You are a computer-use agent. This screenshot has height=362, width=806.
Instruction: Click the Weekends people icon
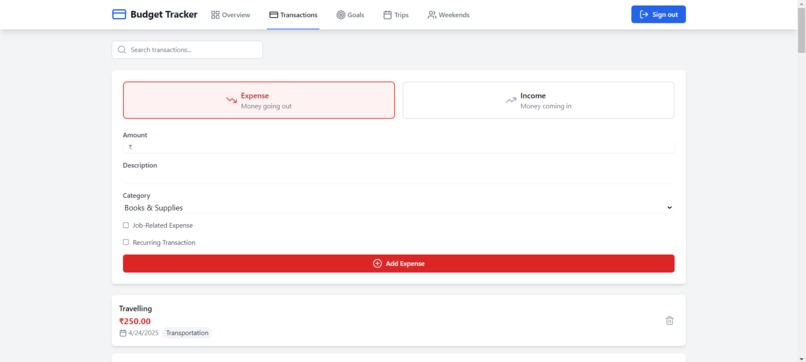tap(432, 15)
